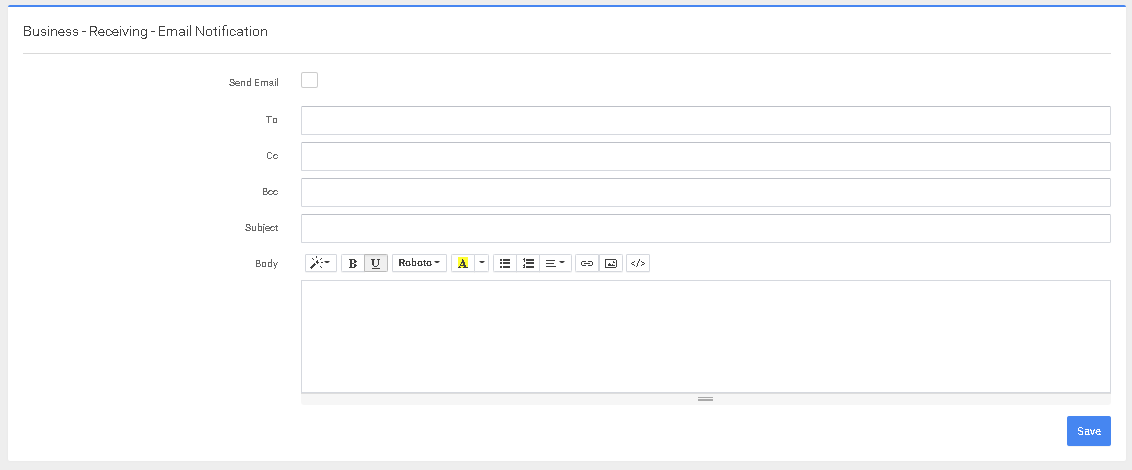Open the paragraph alignment dropdown
The width and height of the screenshot is (1132, 470).
(555, 263)
